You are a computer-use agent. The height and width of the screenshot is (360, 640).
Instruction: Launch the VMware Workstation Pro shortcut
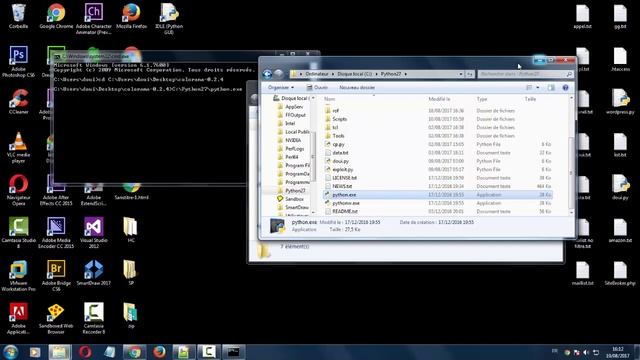tap(18, 276)
